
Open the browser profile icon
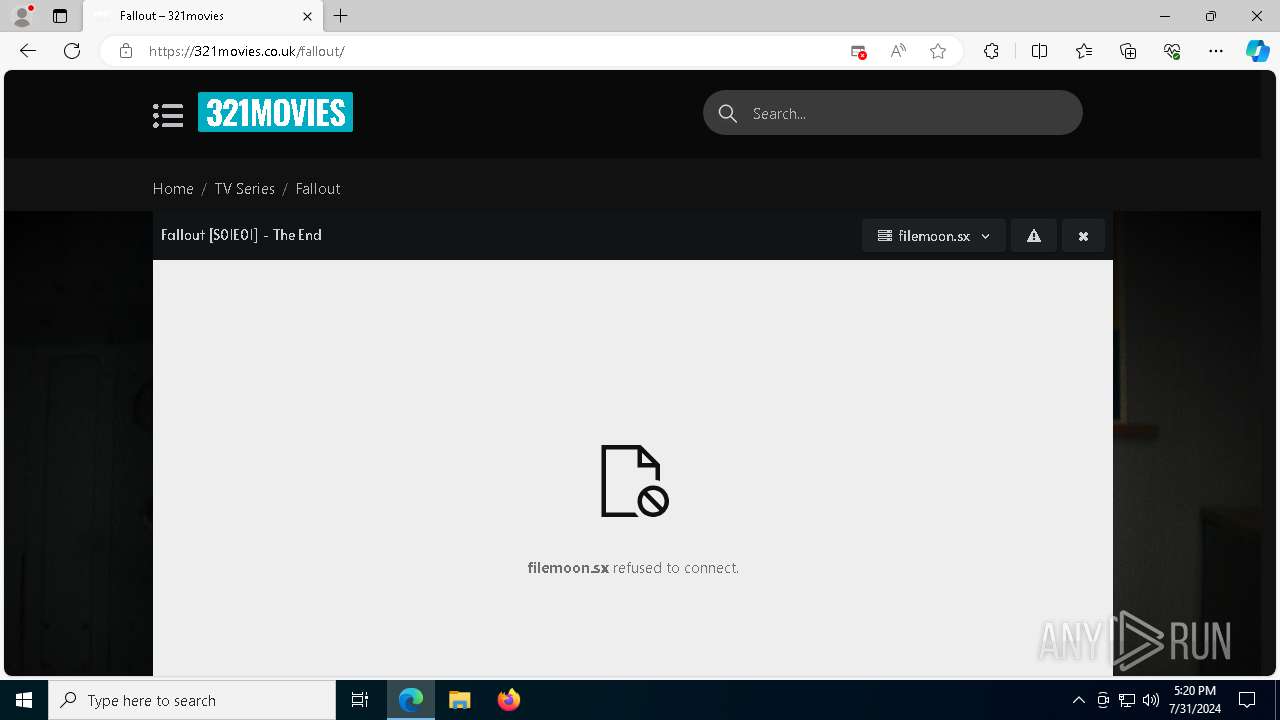tap(22, 16)
